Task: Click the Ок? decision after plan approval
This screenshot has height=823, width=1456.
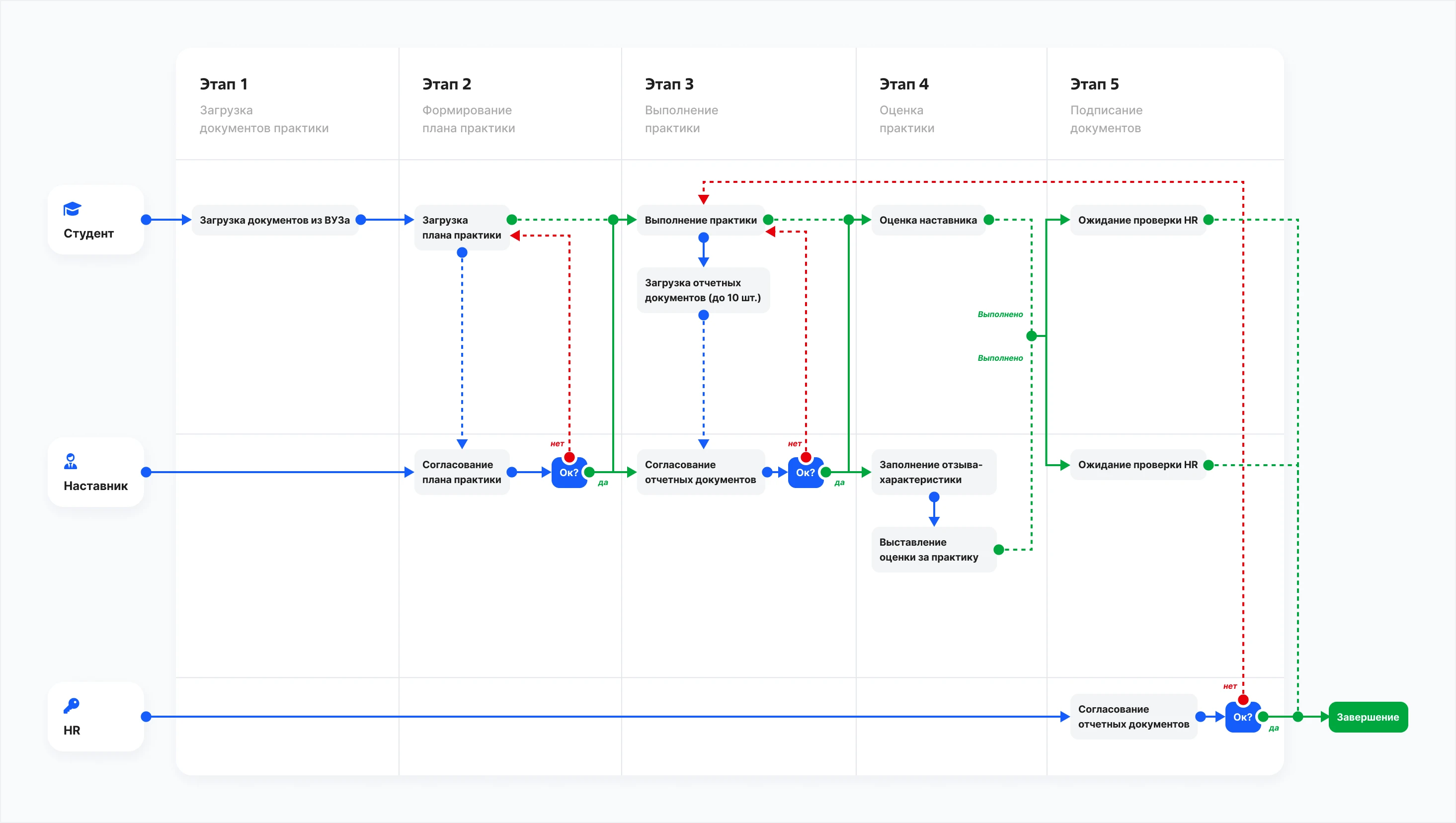Action: 569,473
